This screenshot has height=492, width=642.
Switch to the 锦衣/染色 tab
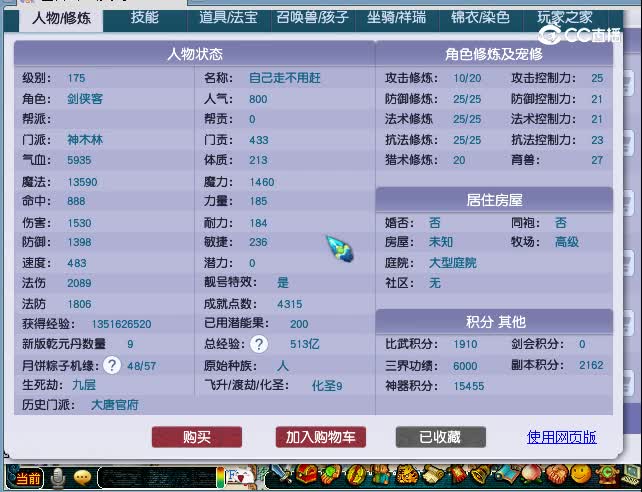click(x=480, y=18)
